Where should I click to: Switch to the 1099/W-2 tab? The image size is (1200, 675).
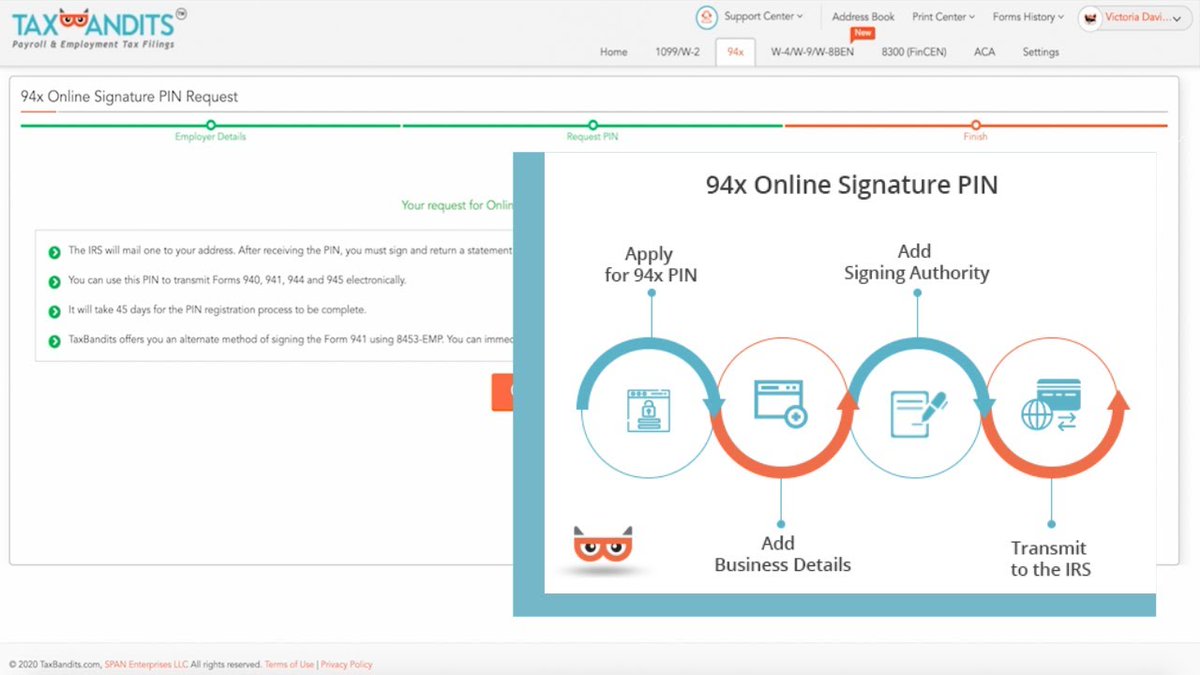point(677,52)
